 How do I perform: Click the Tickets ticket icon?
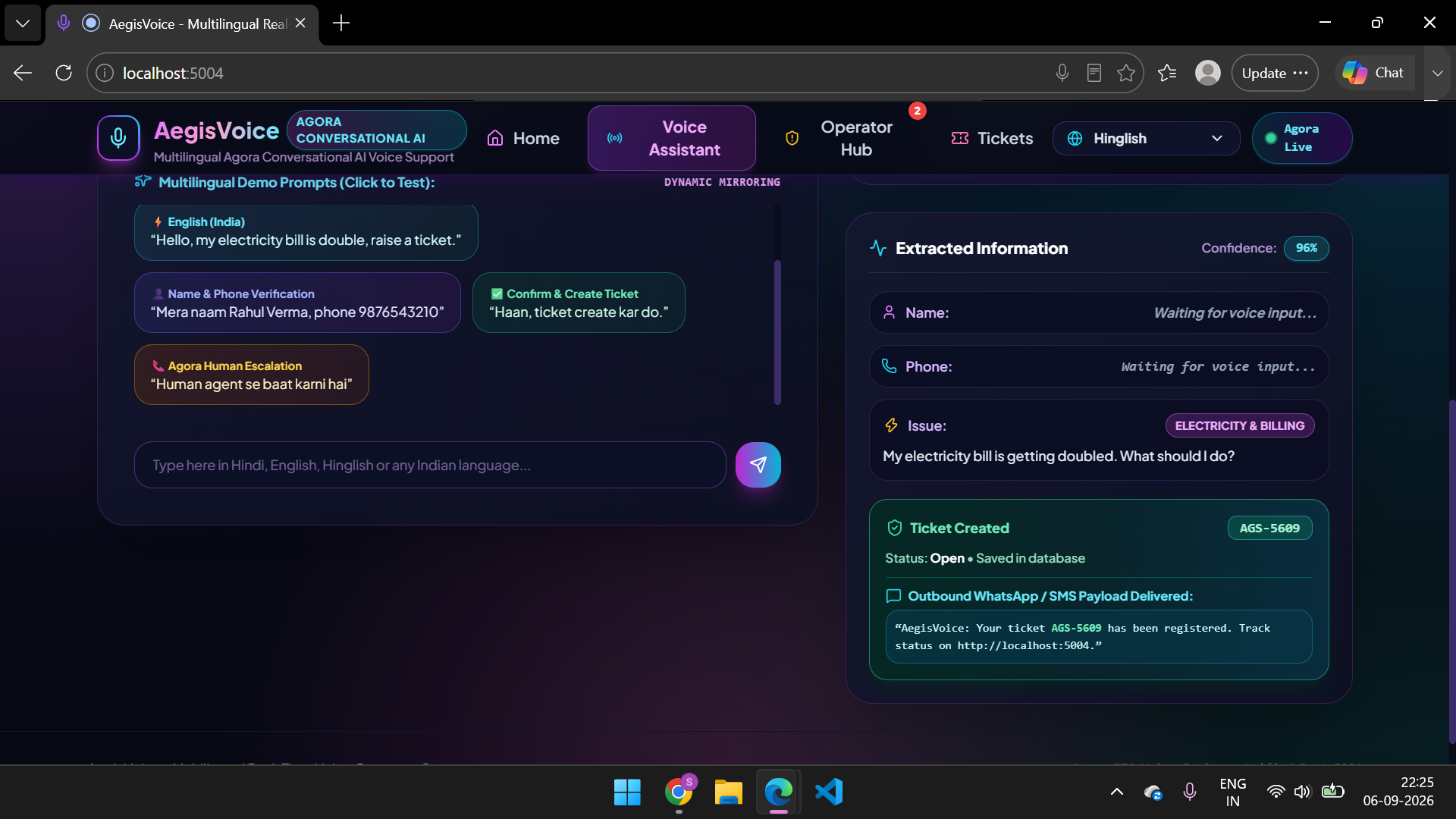tap(960, 138)
